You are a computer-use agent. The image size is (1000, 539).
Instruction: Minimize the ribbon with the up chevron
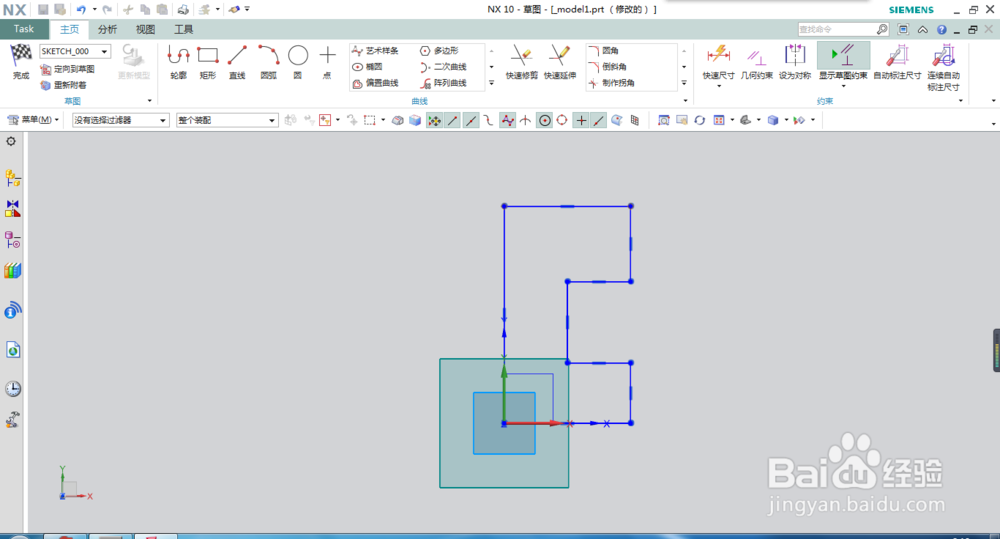tap(922, 29)
